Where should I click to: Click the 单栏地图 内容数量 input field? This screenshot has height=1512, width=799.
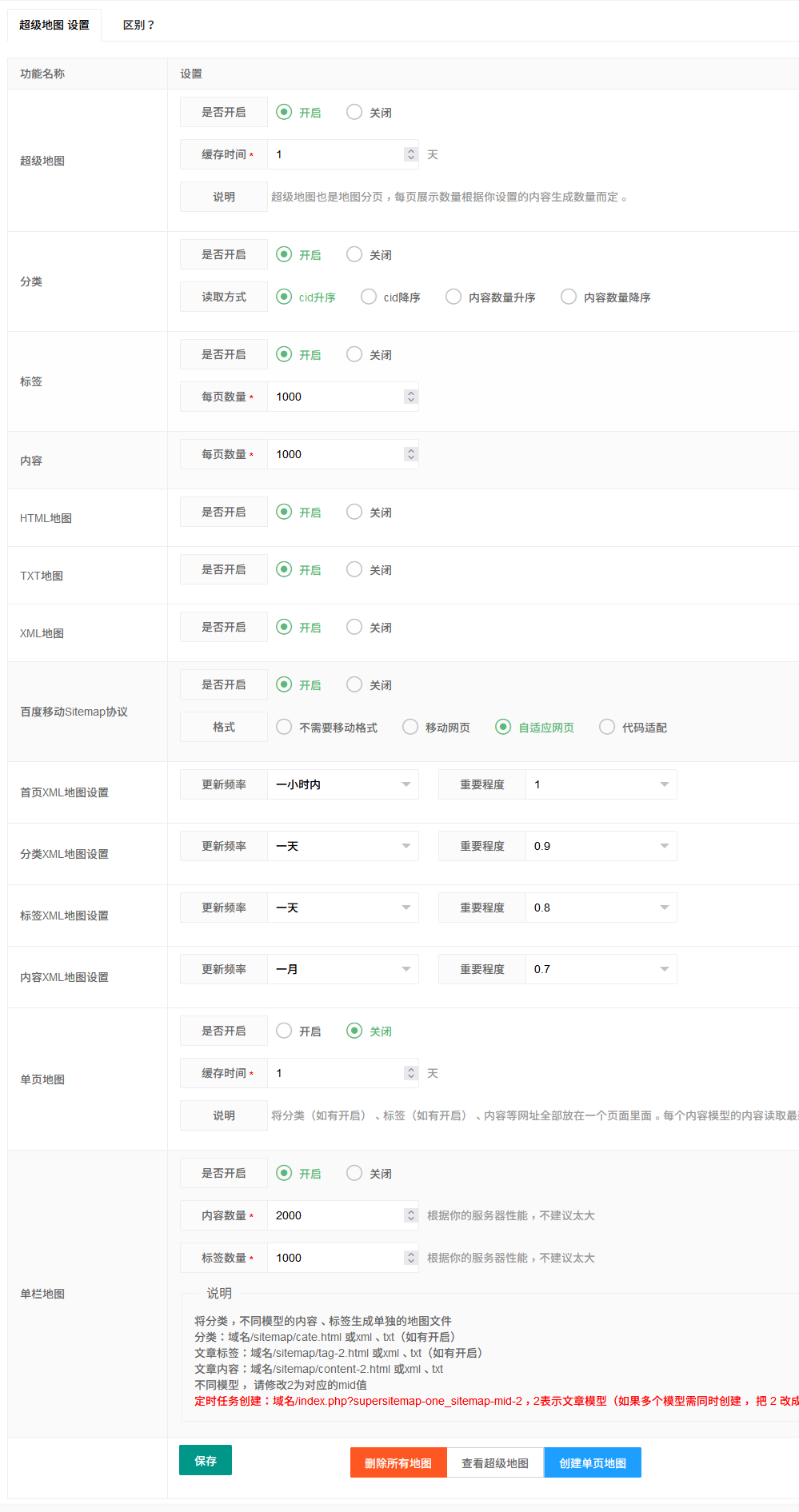tap(334, 1215)
